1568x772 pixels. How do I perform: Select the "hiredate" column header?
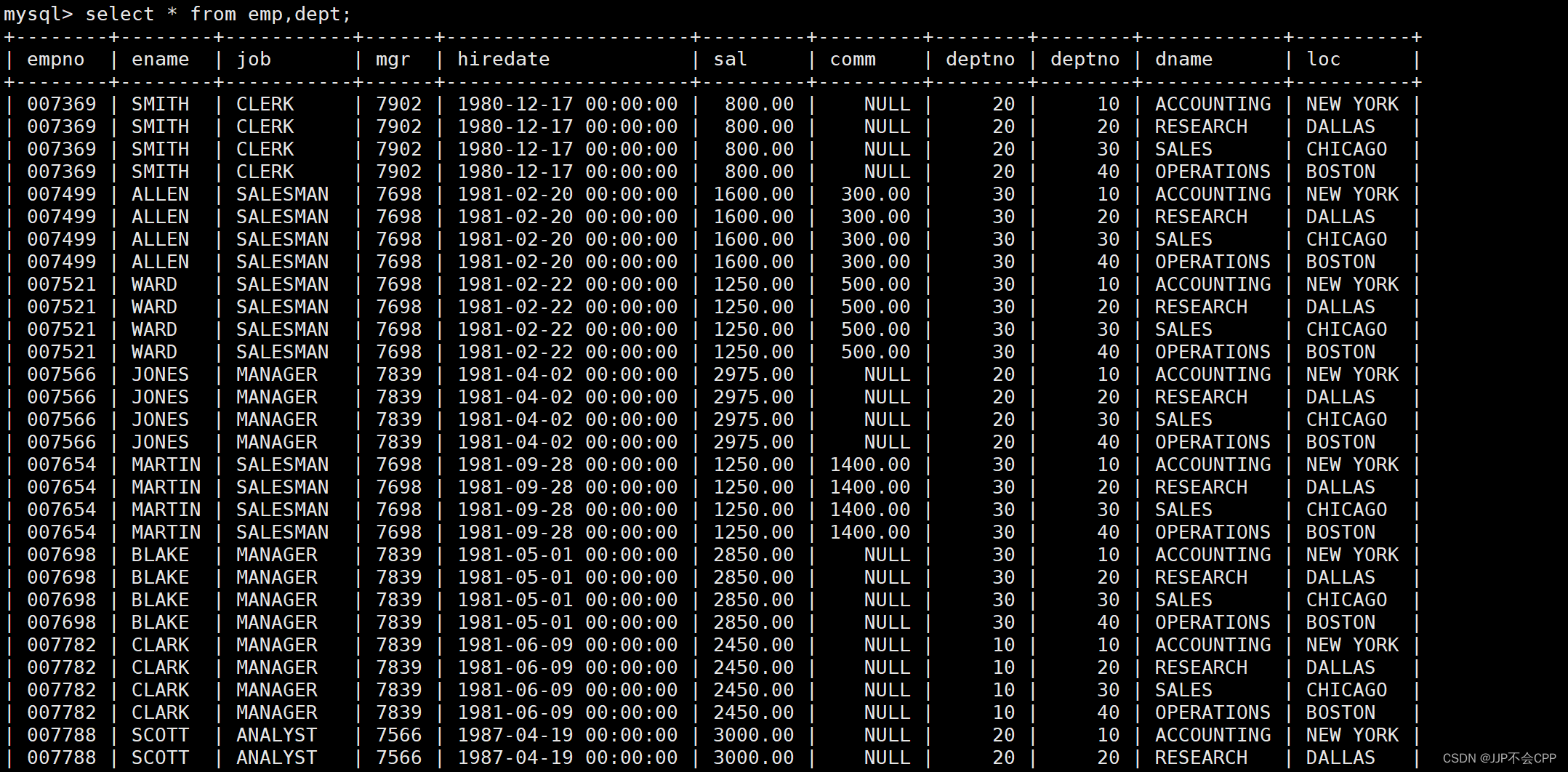(504, 59)
